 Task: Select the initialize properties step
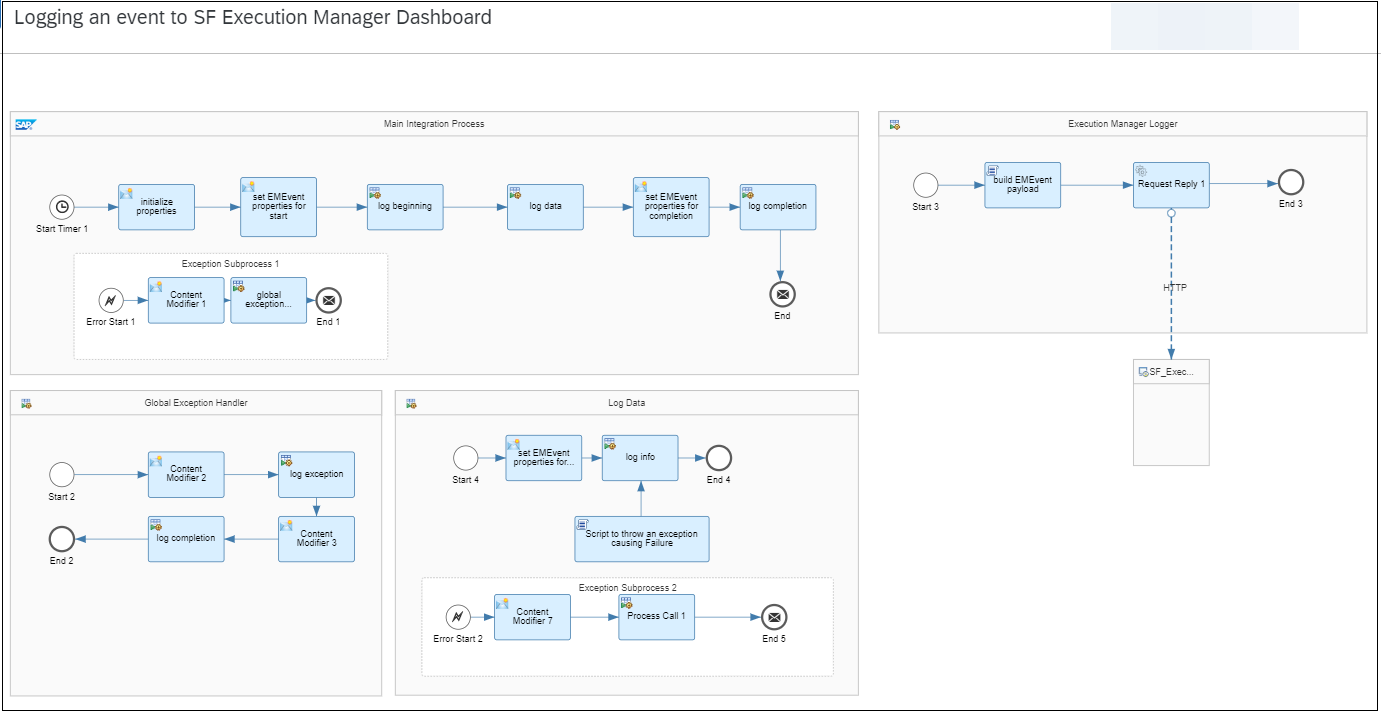point(156,207)
